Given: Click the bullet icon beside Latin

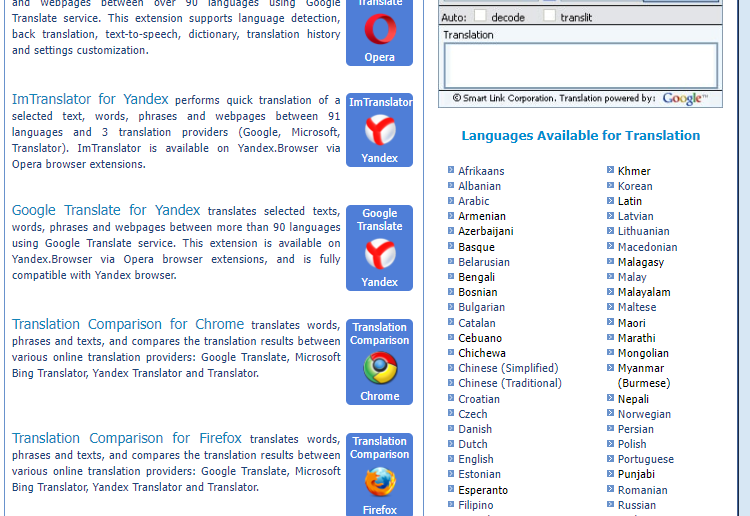Looking at the screenshot, I should pos(610,200).
